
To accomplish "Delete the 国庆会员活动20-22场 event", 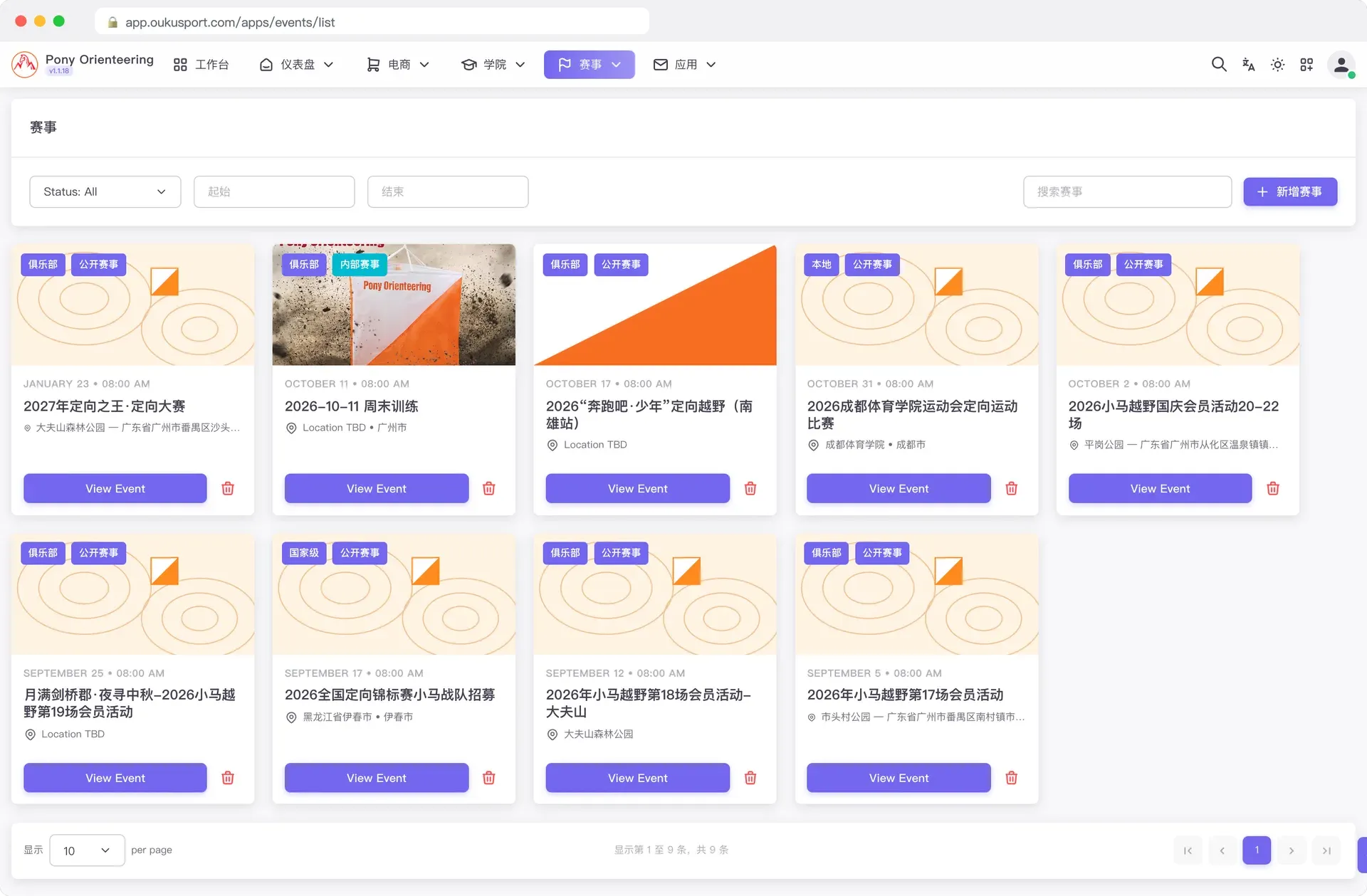I will coord(1273,488).
